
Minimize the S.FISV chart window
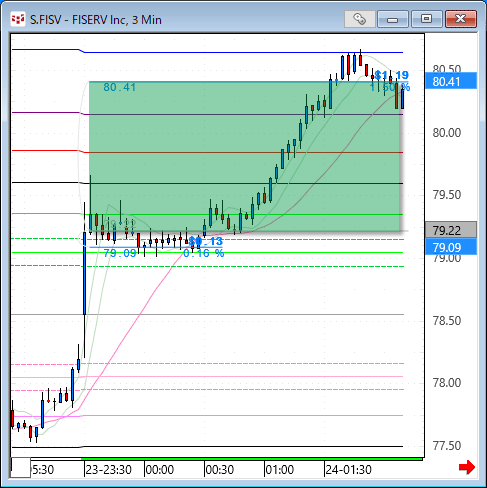(393, 19)
